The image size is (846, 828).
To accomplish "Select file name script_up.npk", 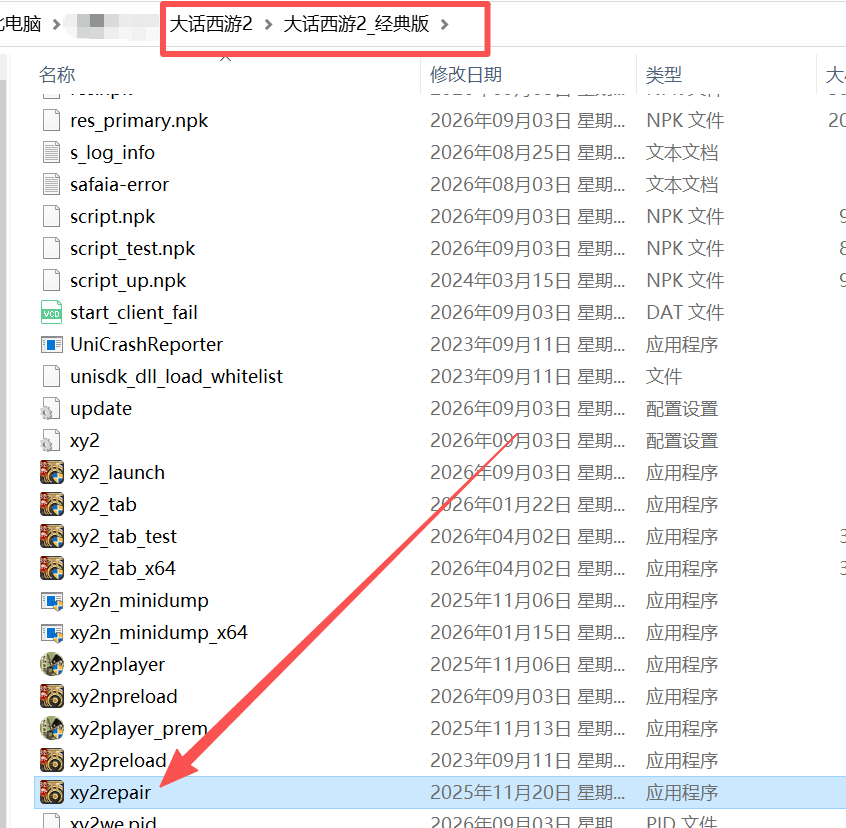I will [x=128, y=281].
